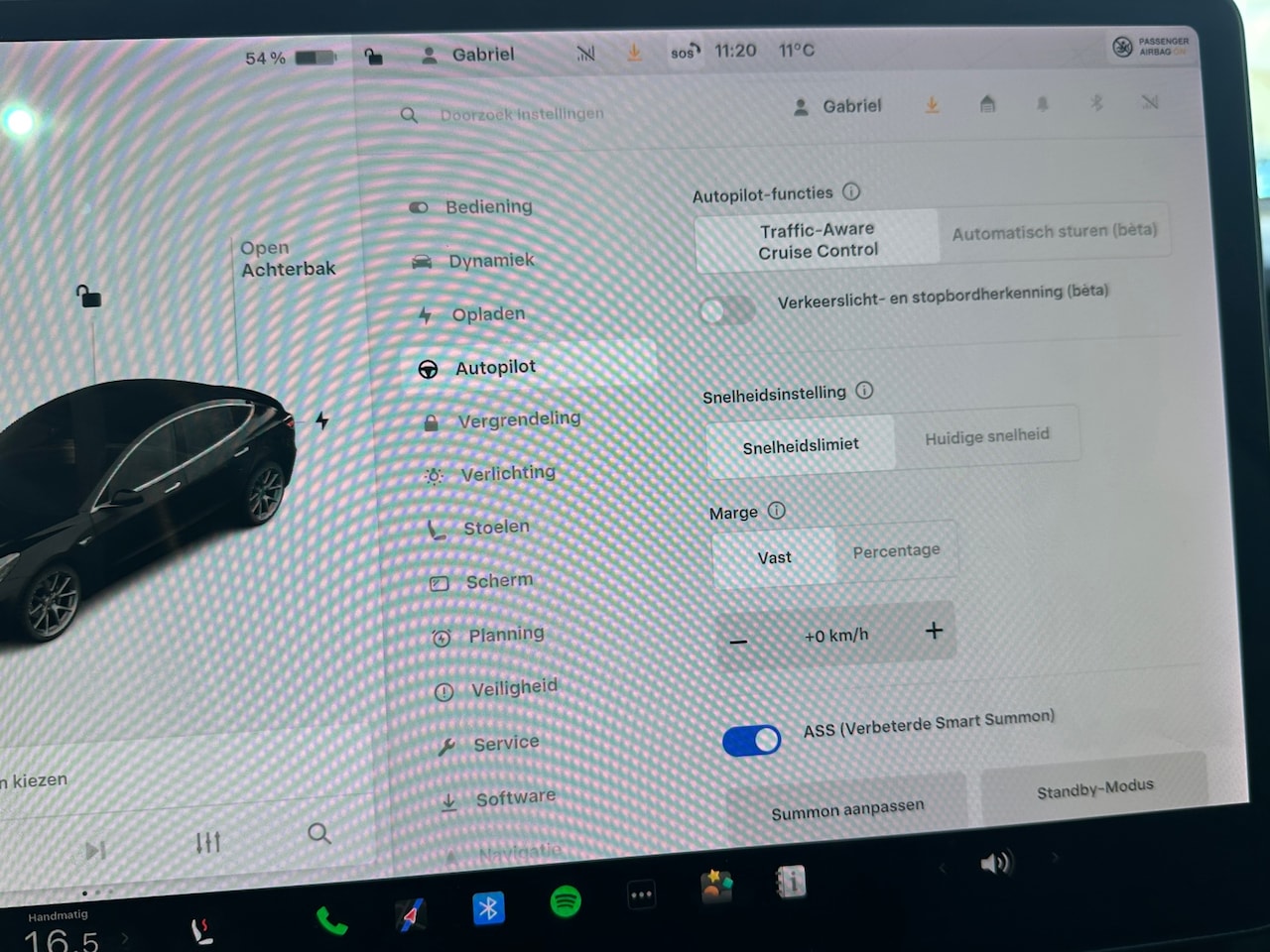Increase speed margin with plus button
1270x952 pixels.
pos(934,631)
